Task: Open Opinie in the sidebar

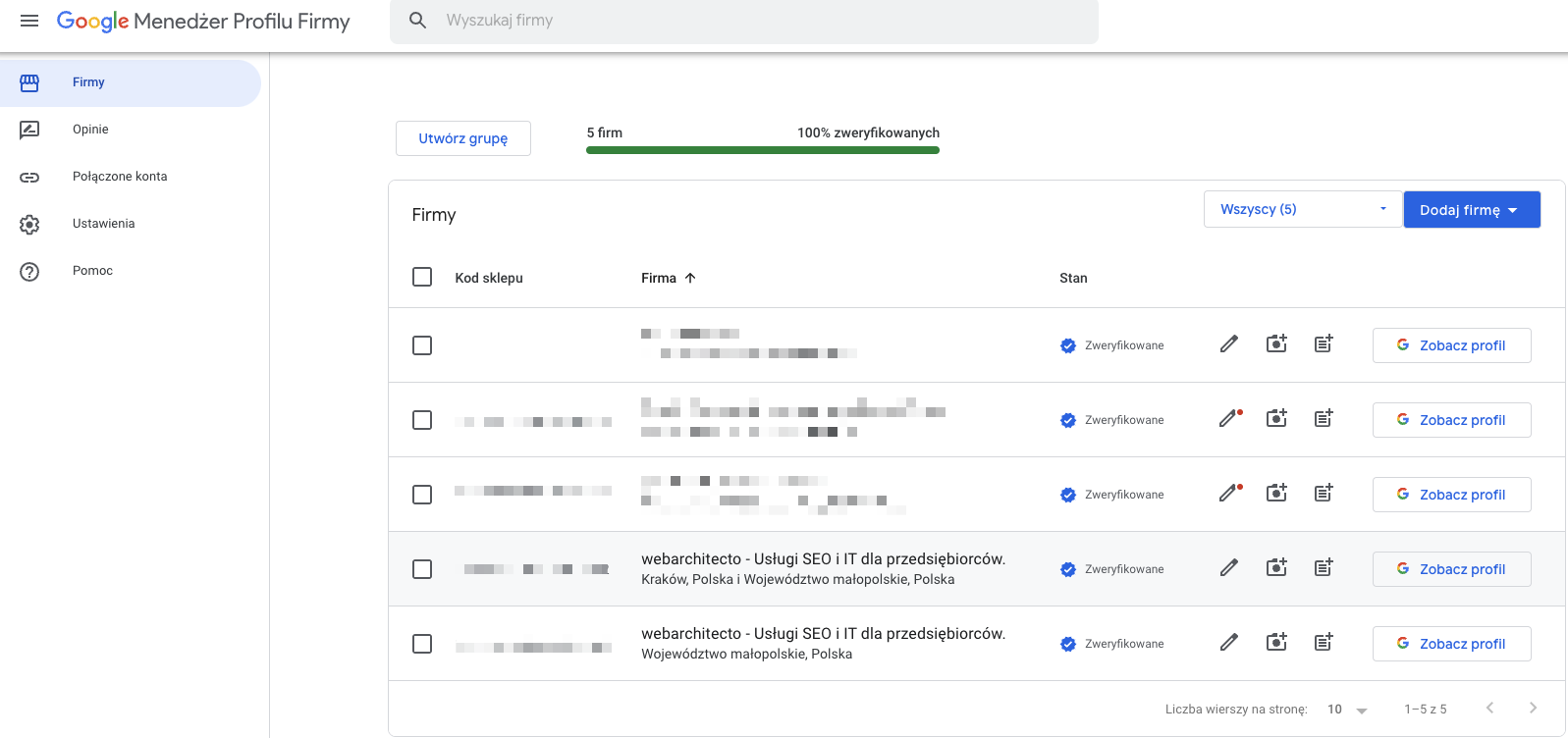Action: point(90,130)
